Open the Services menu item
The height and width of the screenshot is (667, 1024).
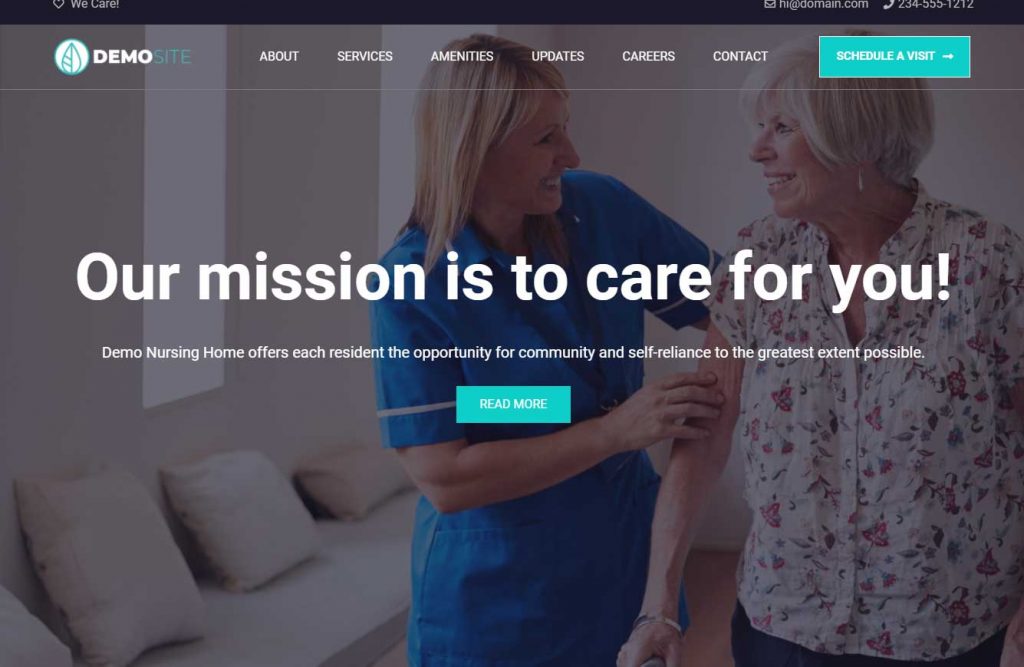364,56
